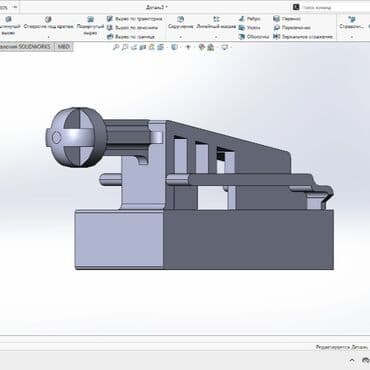
Task: Choose the Swept Cut (Вырез по траектории) command
Action: click(x=135, y=19)
